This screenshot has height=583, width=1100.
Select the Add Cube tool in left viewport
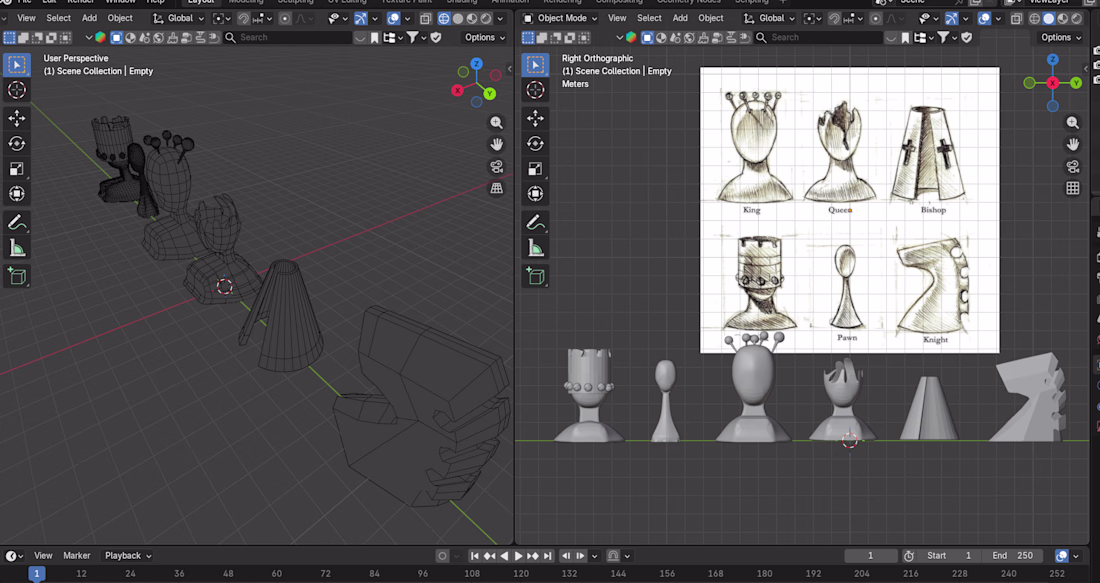(17, 276)
